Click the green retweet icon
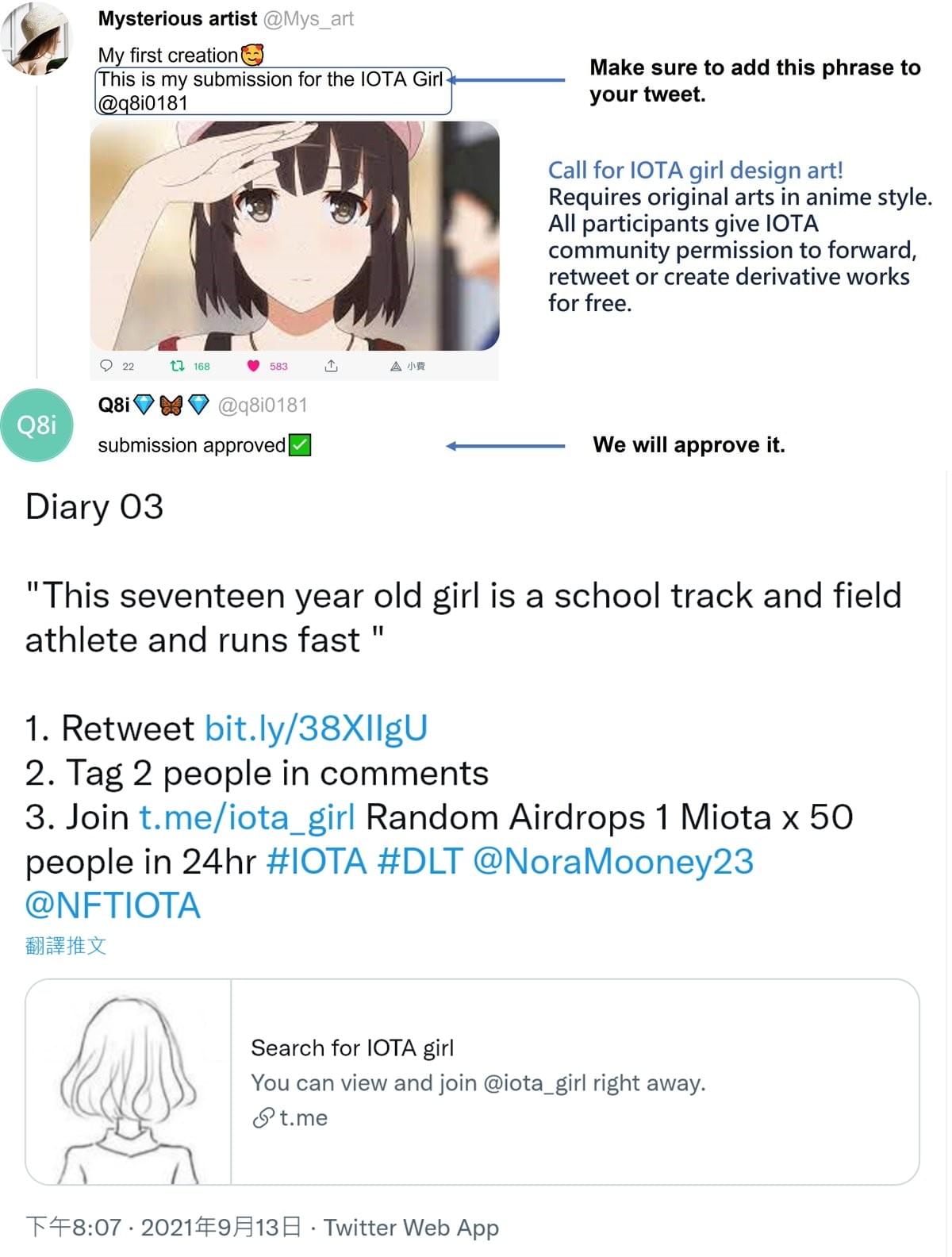The height and width of the screenshot is (1257, 952). tap(178, 366)
